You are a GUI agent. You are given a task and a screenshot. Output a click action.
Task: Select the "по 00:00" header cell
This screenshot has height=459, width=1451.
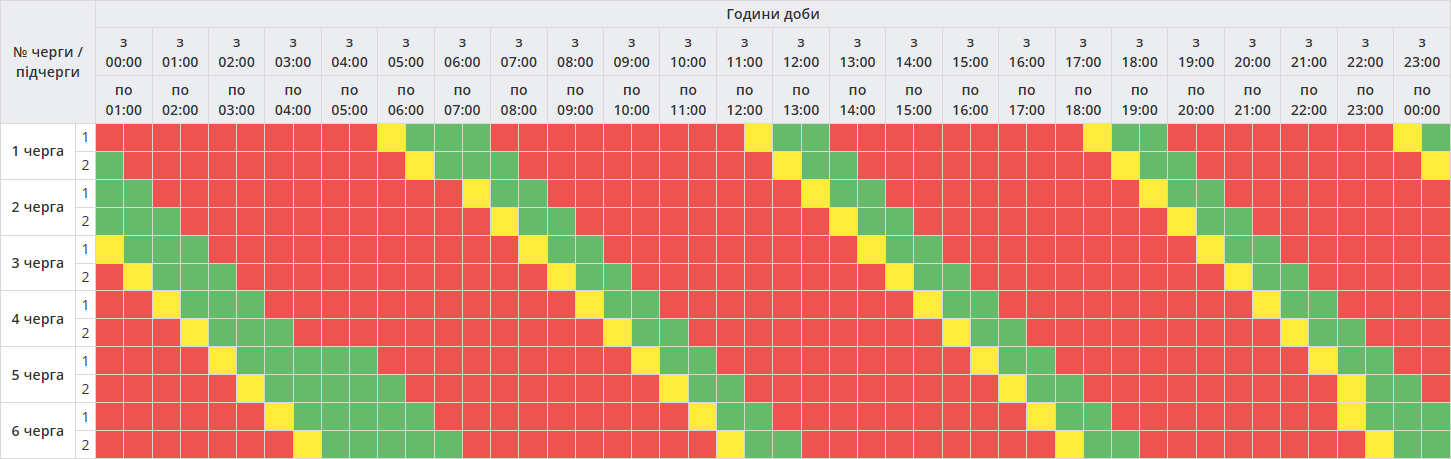tap(1421, 100)
